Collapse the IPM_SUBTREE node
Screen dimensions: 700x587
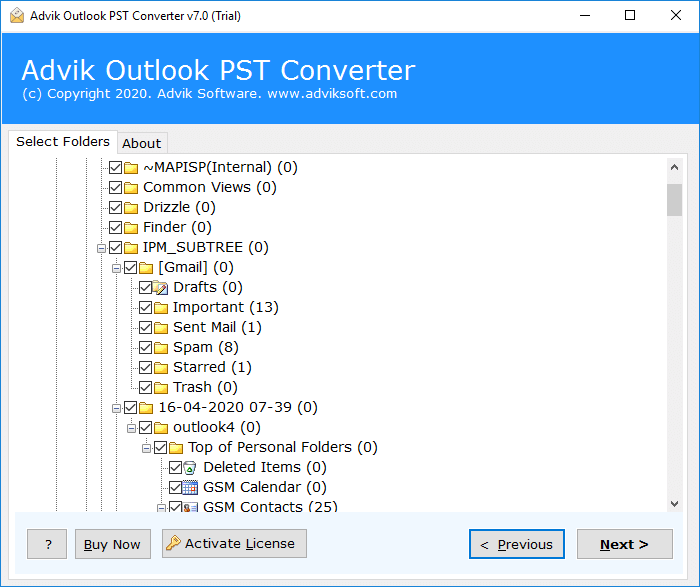(101, 248)
